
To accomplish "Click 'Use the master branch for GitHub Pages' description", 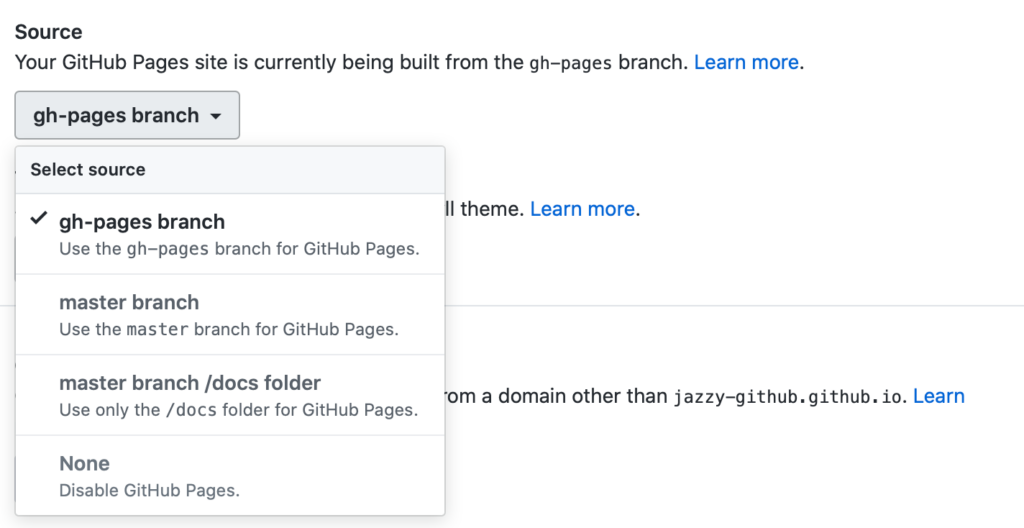I will coord(229,329).
